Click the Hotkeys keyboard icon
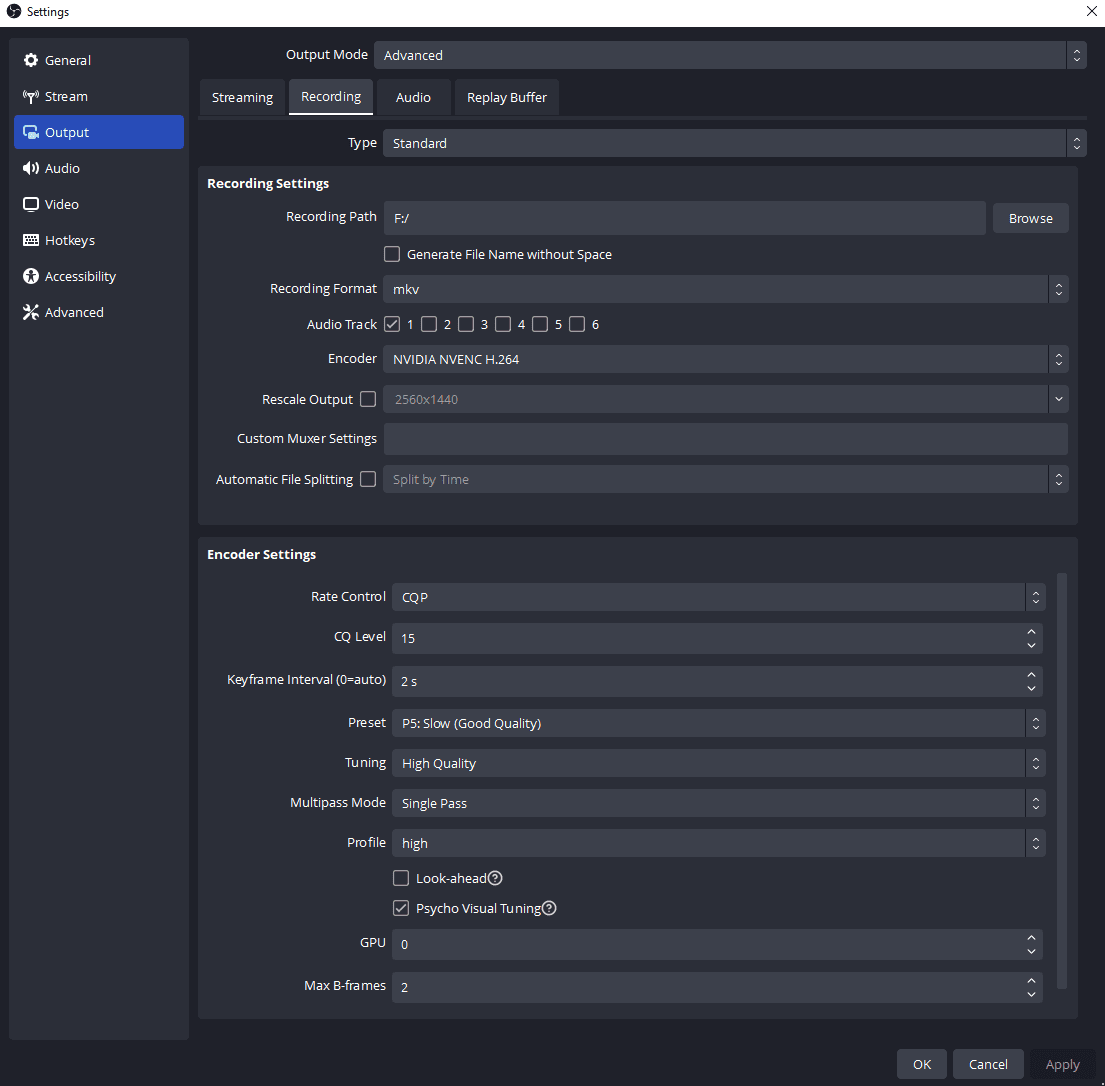This screenshot has width=1105, height=1086. click(x=30, y=240)
